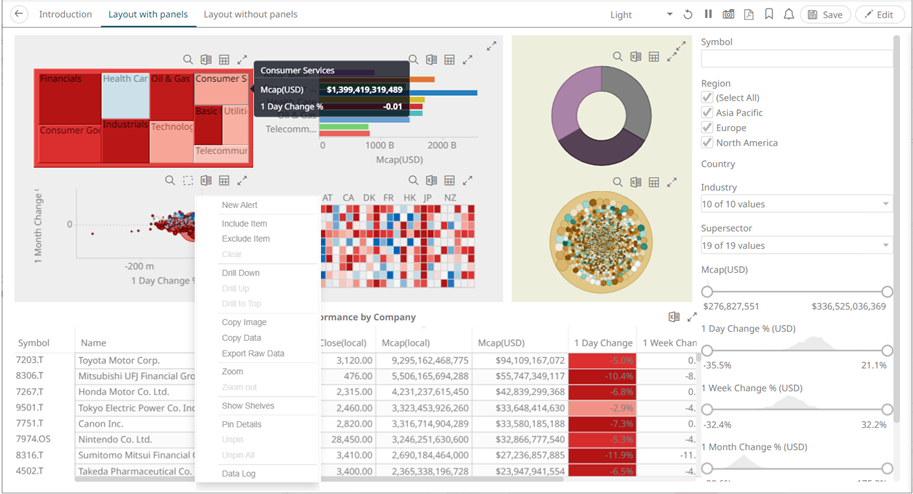This screenshot has width=913, height=494.
Task: Switch to Layout without panels tab
Action: (x=250, y=15)
